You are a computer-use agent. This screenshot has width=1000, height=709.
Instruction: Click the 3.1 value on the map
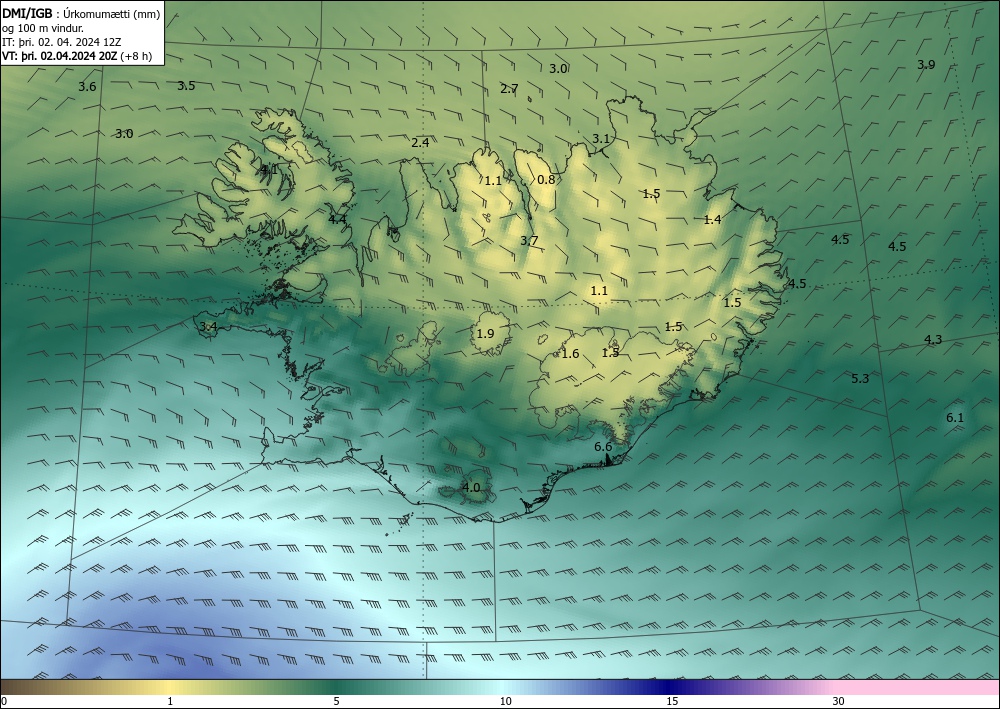[601, 138]
